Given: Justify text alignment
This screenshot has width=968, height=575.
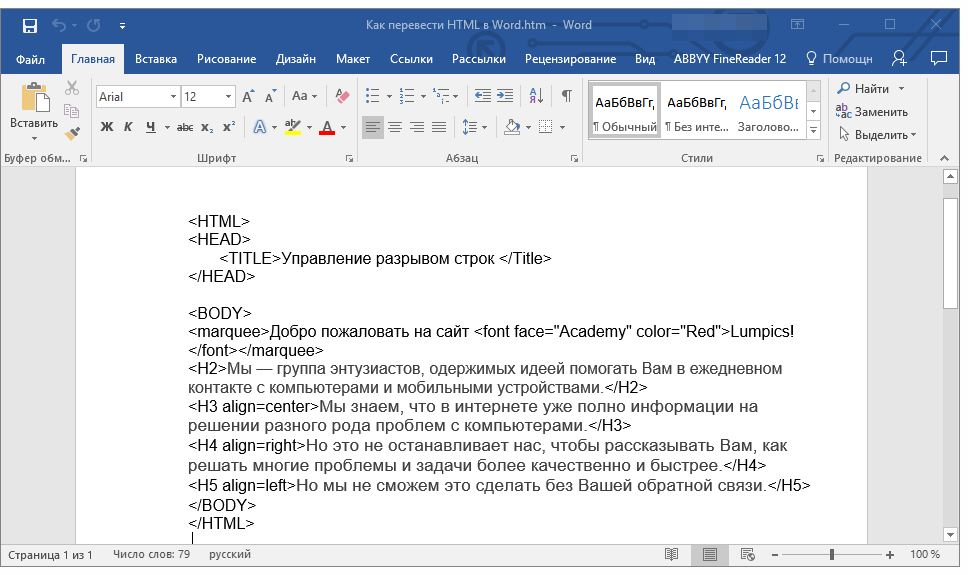Looking at the screenshot, I should point(439,127).
